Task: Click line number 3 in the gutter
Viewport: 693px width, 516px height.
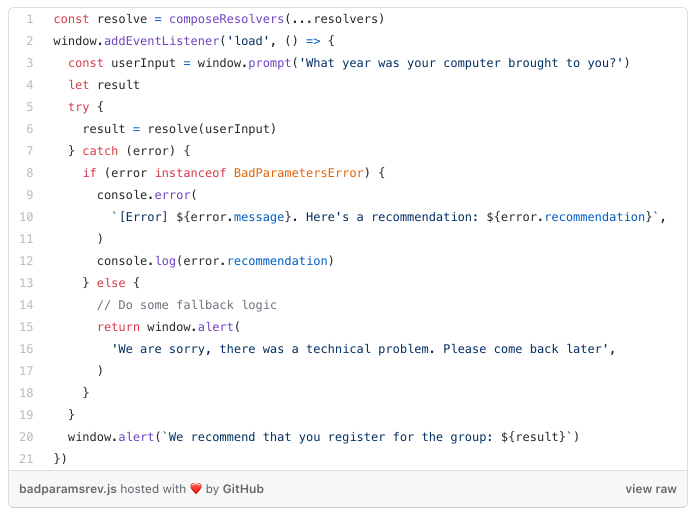Action: (30, 63)
